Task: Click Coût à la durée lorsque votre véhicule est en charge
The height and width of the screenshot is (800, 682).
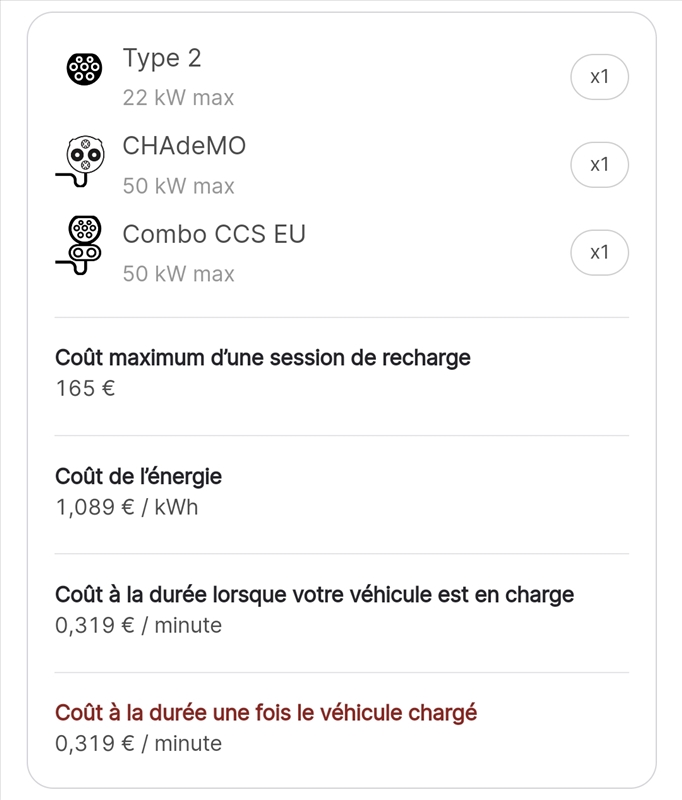Action: 315,593
